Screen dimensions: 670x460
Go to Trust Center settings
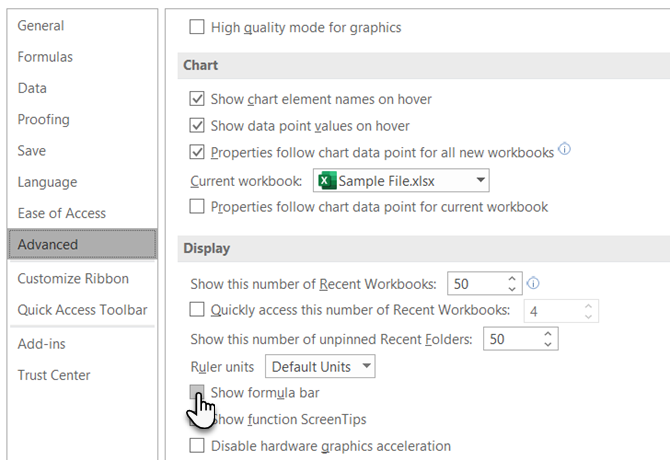point(54,375)
